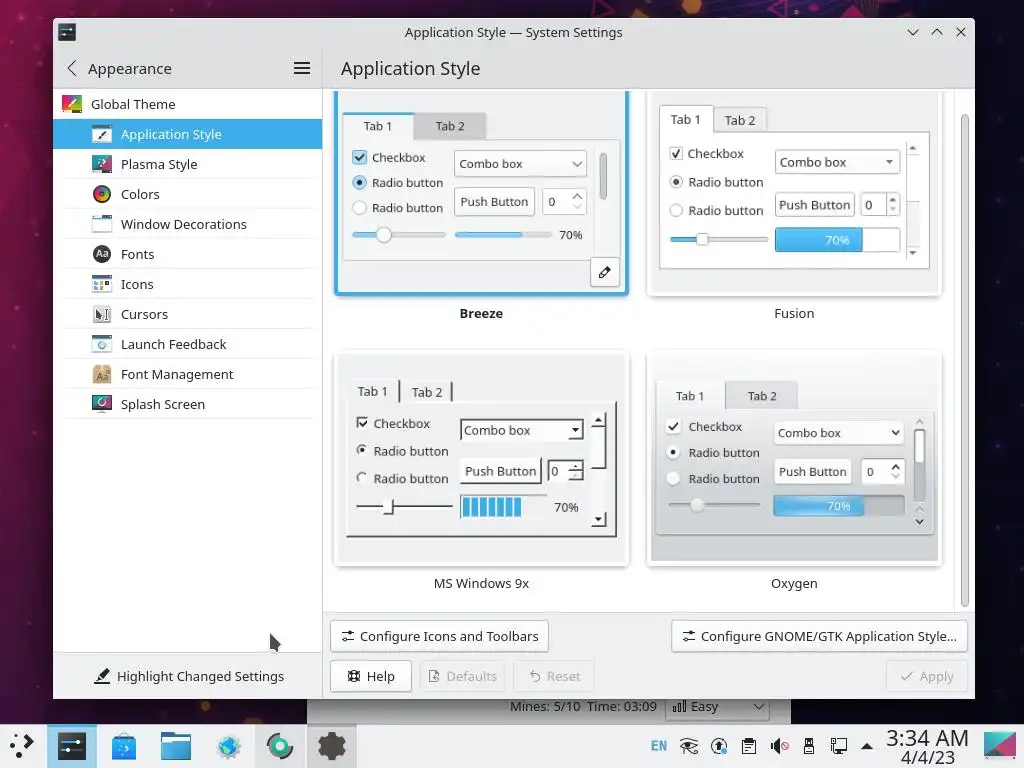
Task: Open the Breeze combo box
Action: pyautogui.click(x=520, y=164)
